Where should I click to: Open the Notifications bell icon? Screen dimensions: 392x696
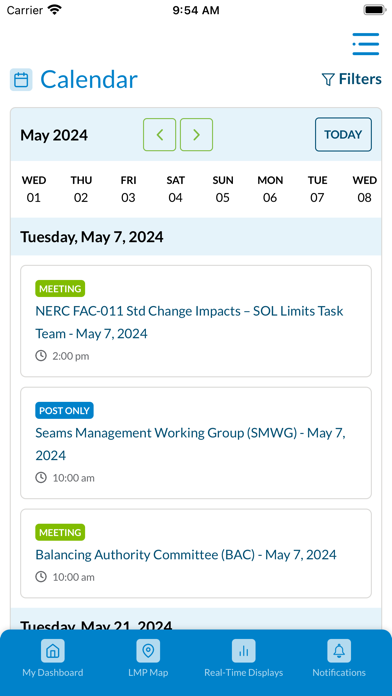pos(339,651)
